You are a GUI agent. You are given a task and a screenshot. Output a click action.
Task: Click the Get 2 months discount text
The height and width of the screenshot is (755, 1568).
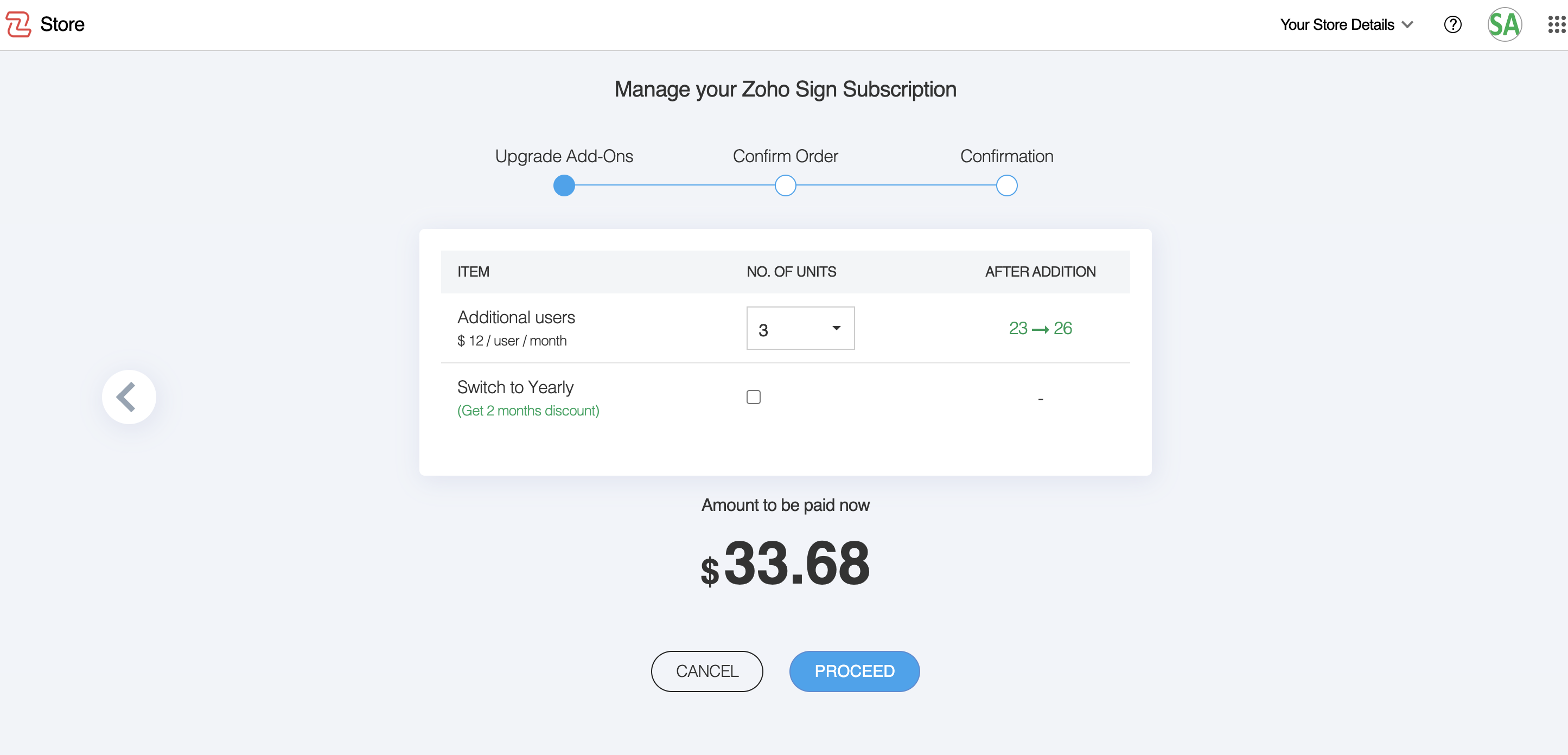tap(528, 411)
